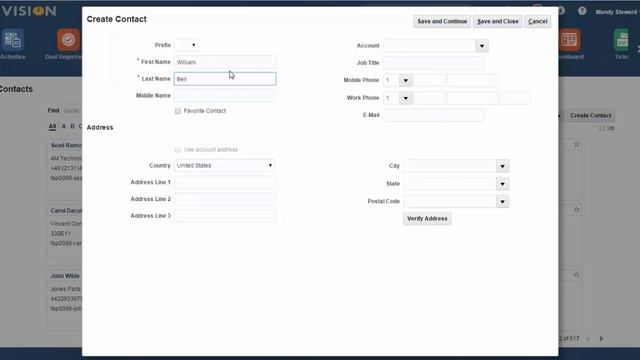Click the Address Line 2 field
The image size is (640, 360).
click(x=225, y=199)
